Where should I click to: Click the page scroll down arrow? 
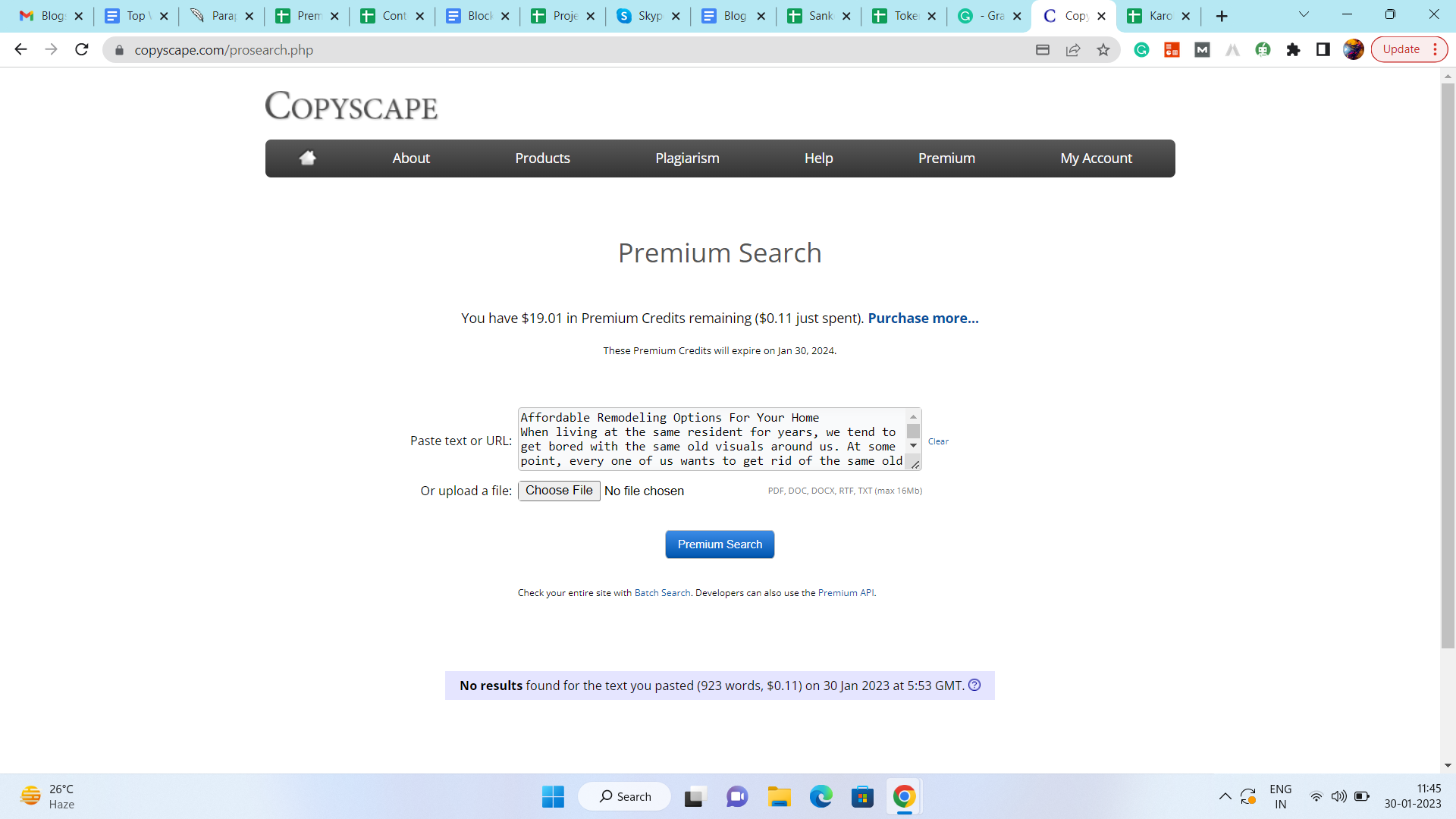coord(1448,765)
